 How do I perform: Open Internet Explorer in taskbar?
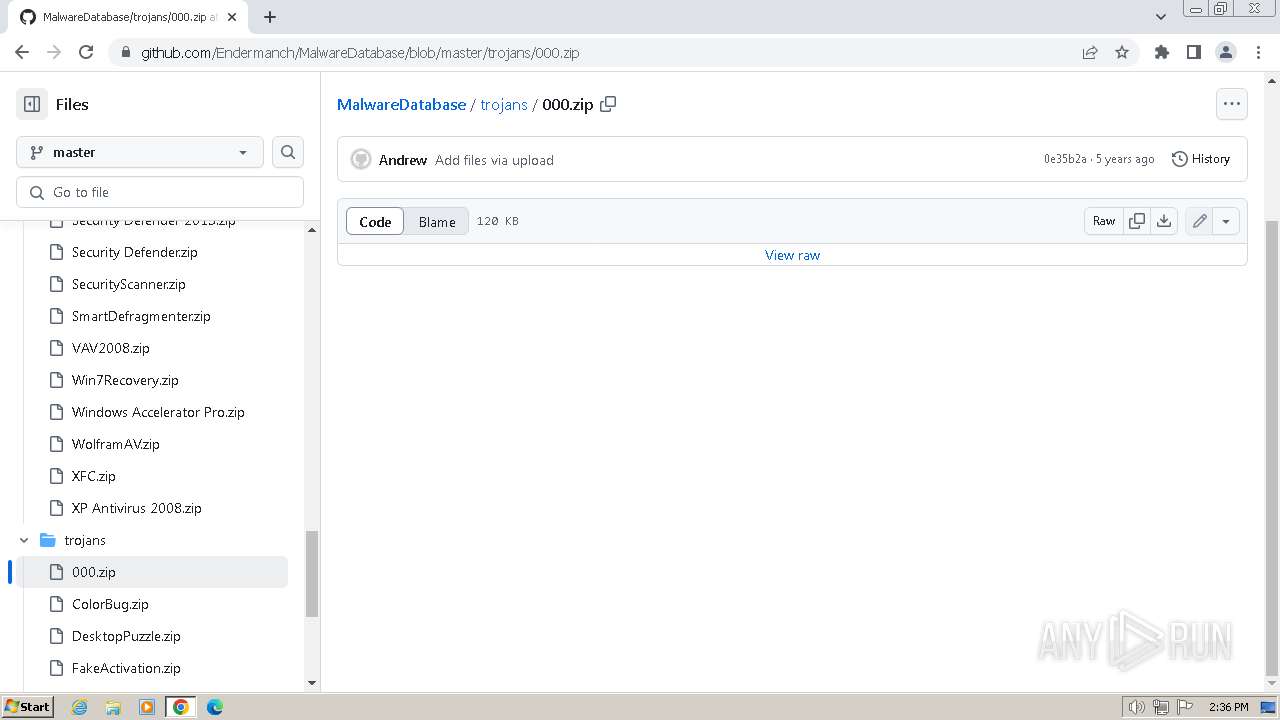[80, 707]
